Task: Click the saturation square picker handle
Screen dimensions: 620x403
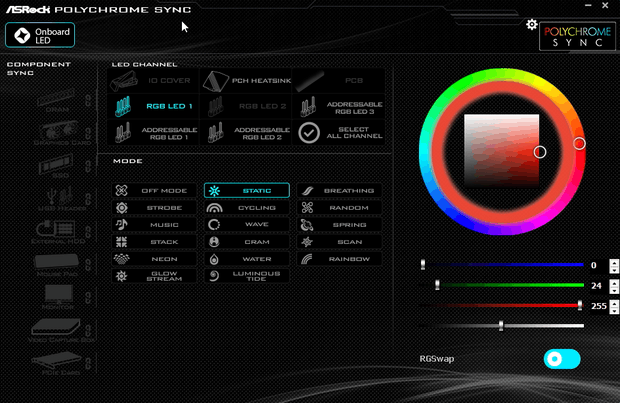Action: click(540, 152)
